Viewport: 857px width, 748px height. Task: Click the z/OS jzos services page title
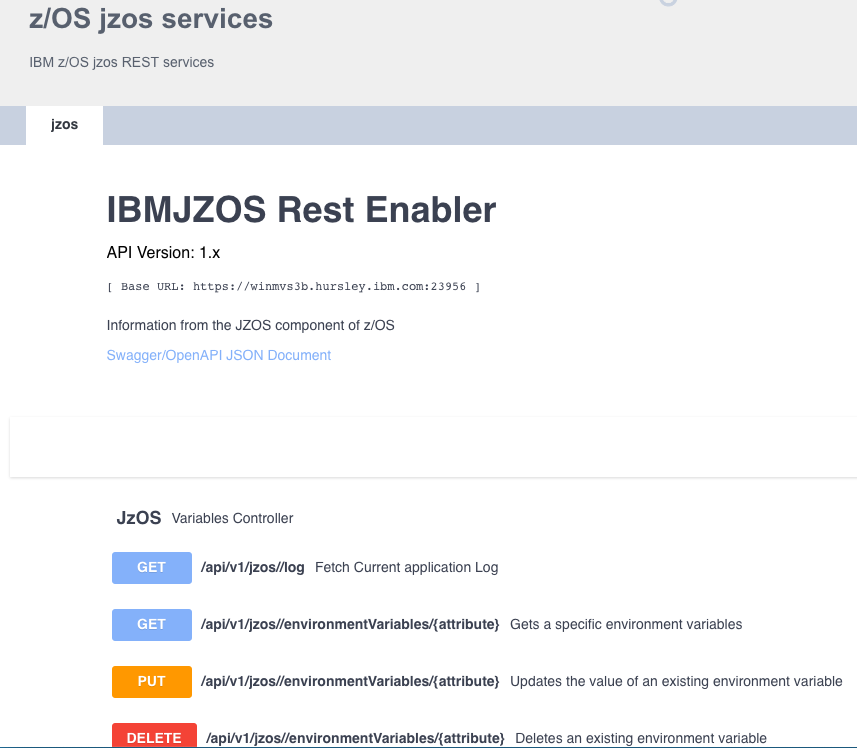tap(151, 19)
